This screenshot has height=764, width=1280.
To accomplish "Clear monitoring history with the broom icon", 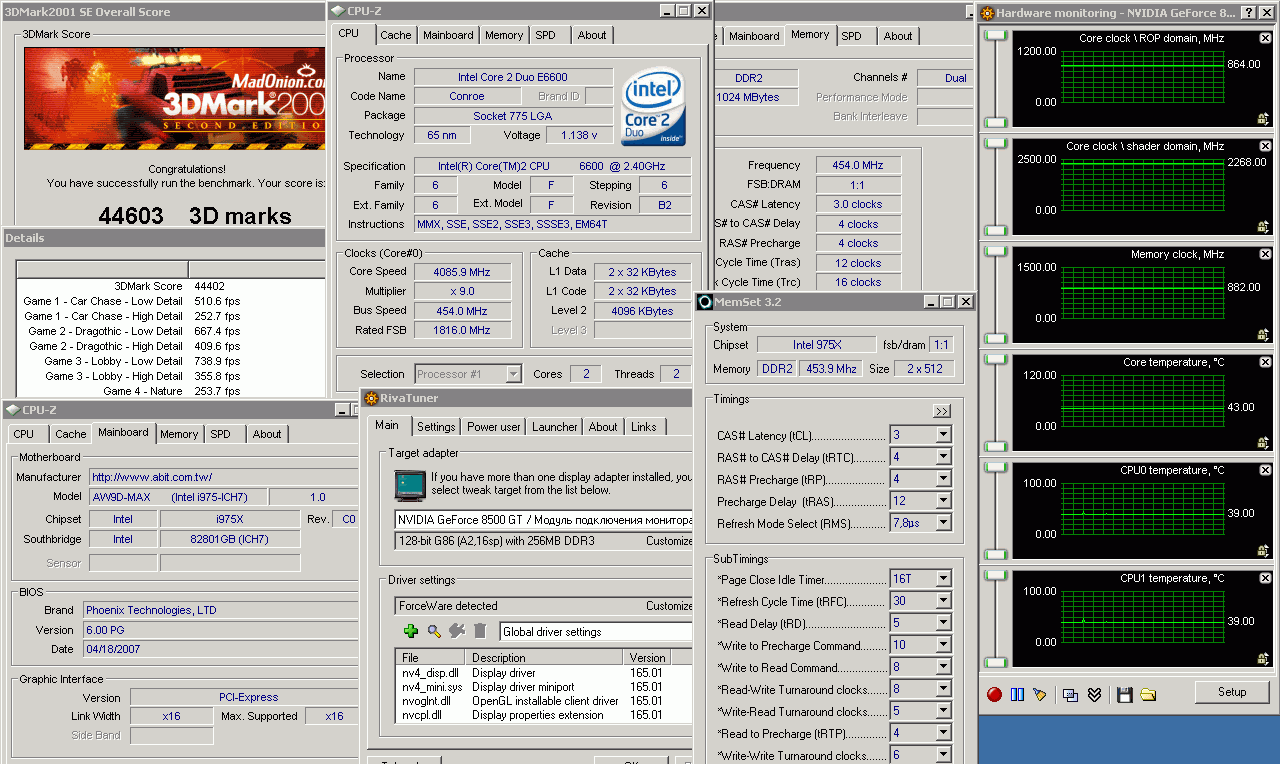I will [x=1040, y=694].
